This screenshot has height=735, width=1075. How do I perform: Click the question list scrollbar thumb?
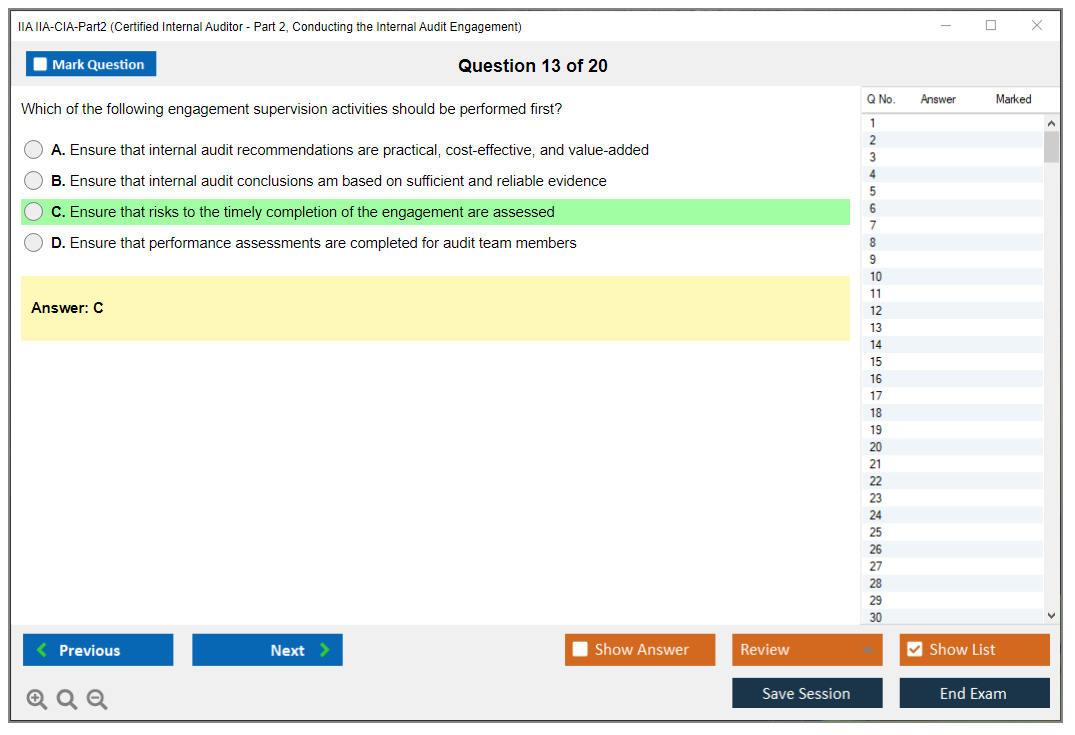coord(1051,147)
